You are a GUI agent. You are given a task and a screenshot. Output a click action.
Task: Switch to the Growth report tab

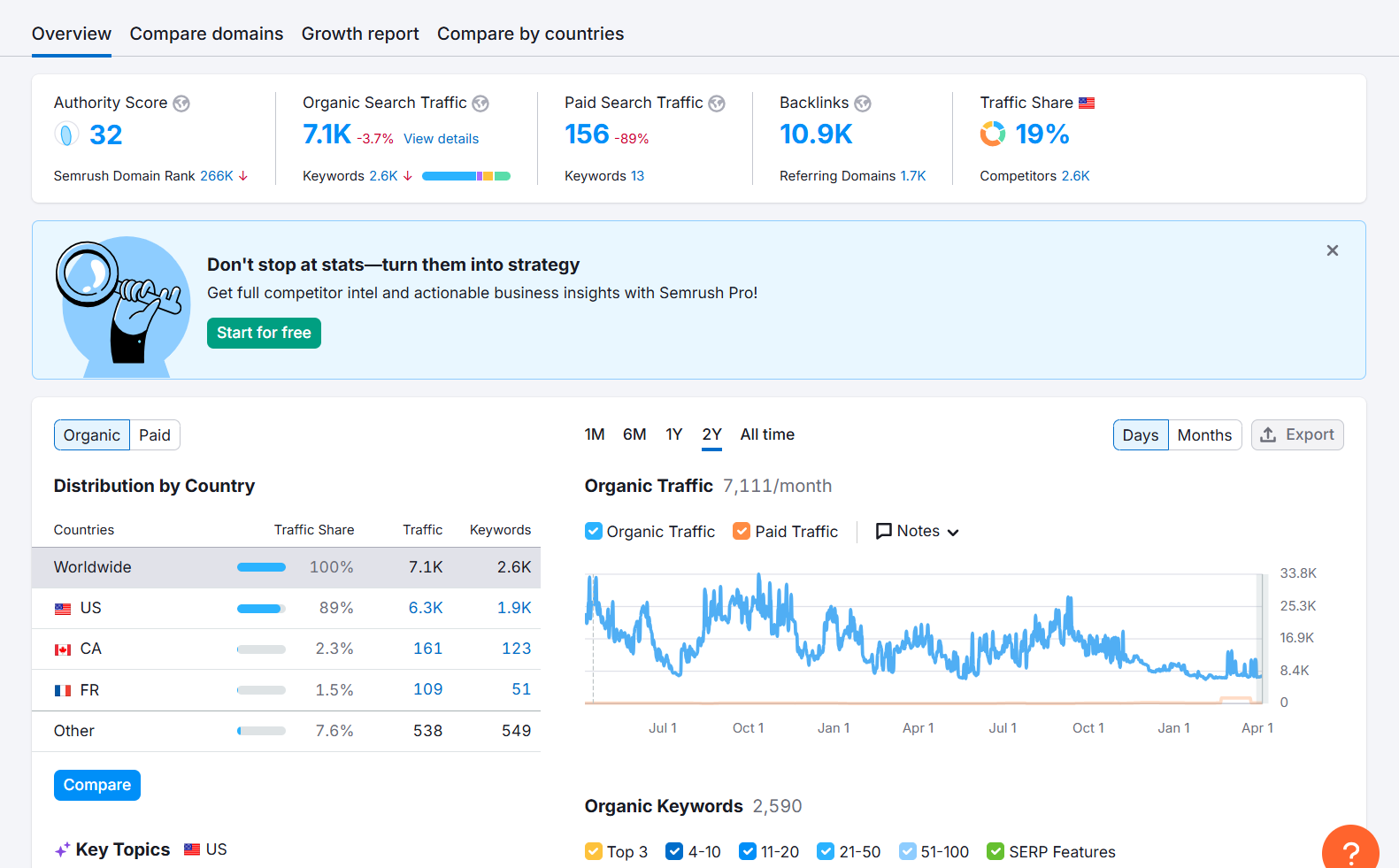[x=360, y=34]
